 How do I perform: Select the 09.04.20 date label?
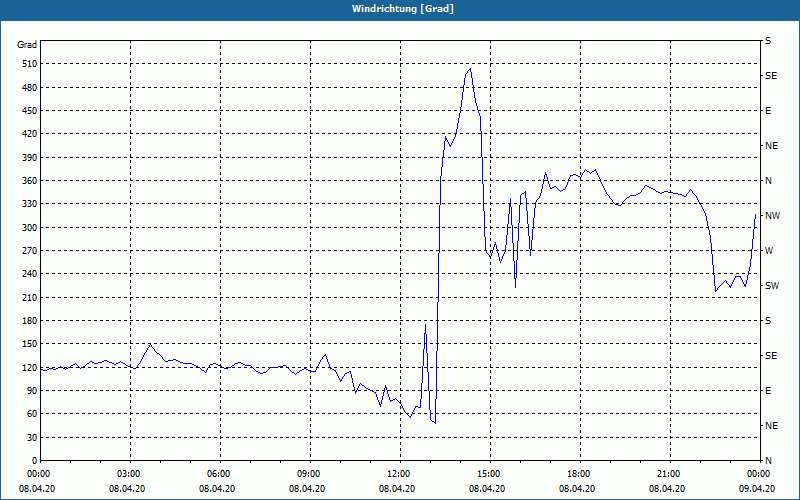pyautogui.click(x=758, y=489)
